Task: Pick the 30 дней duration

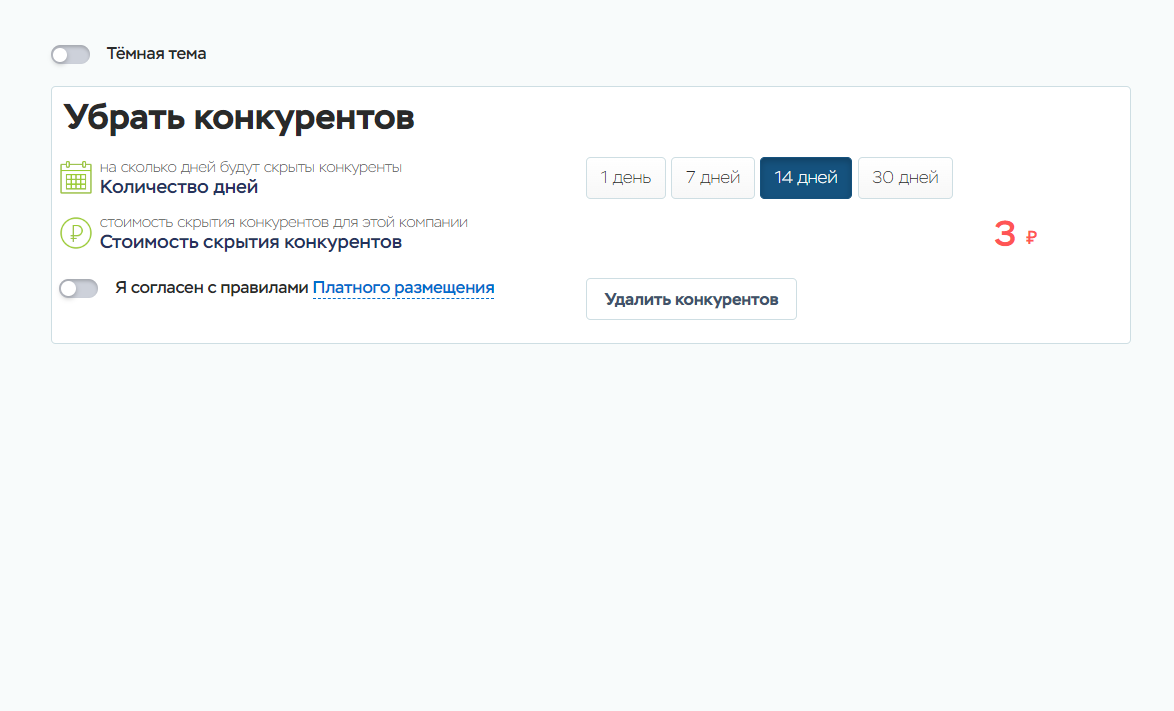Action: point(905,178)
